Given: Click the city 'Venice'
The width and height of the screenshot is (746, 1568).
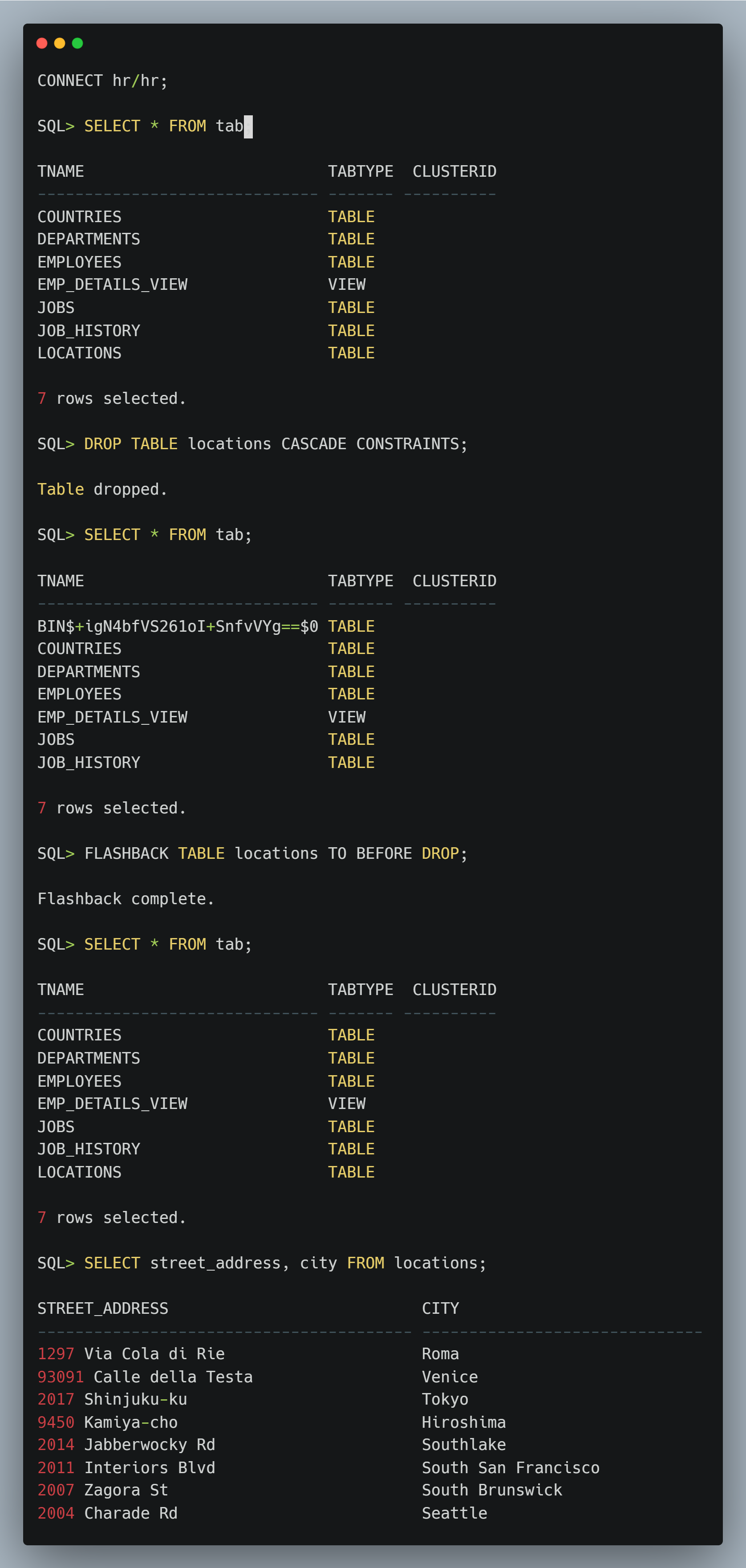Looking at the screenshot, I should tap(450, 1377).
